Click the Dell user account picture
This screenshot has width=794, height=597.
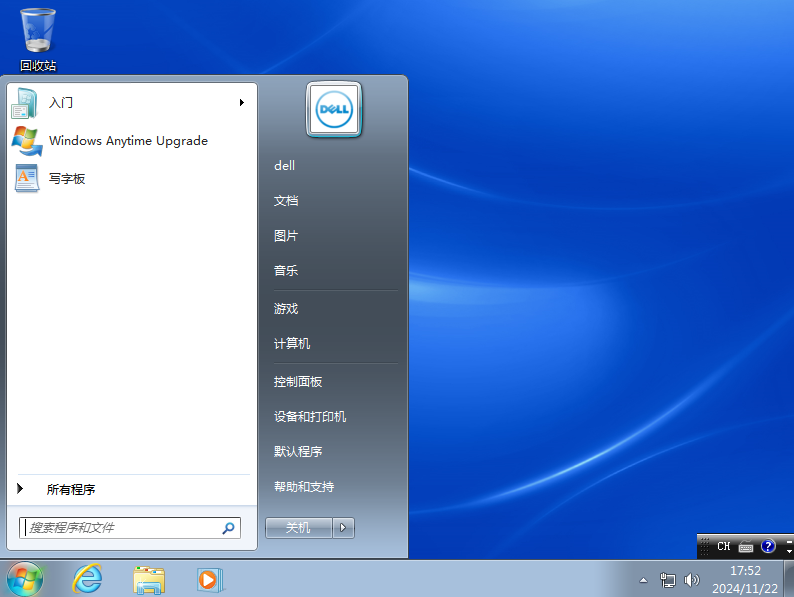point(334,109)
